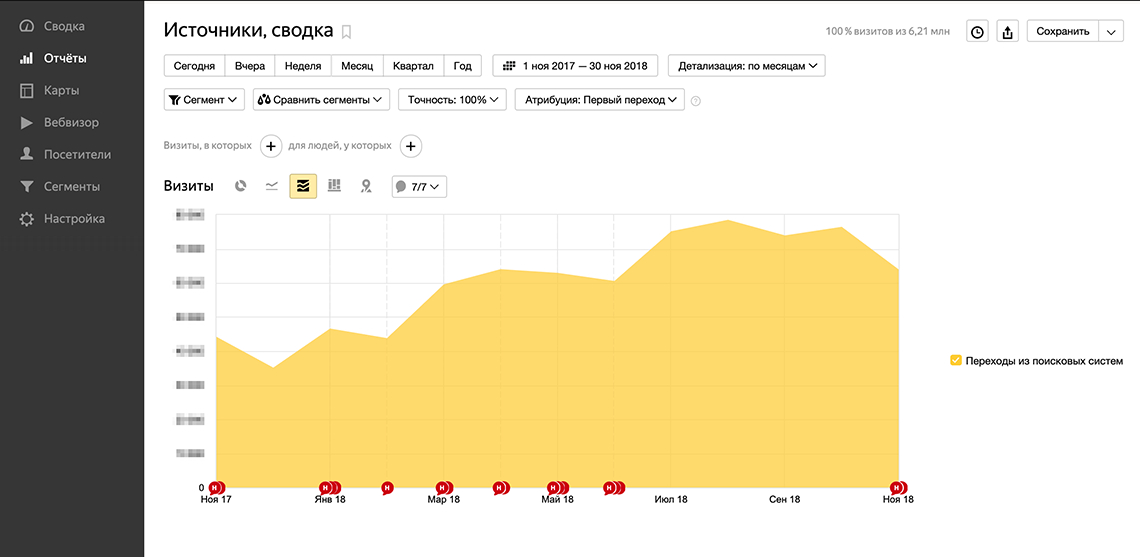Image resolution: width=1140 pixels, height=557 pixels.
Task: Open the Атрибуция: Первый переход dropdown
Action: [x=599, y=100]
